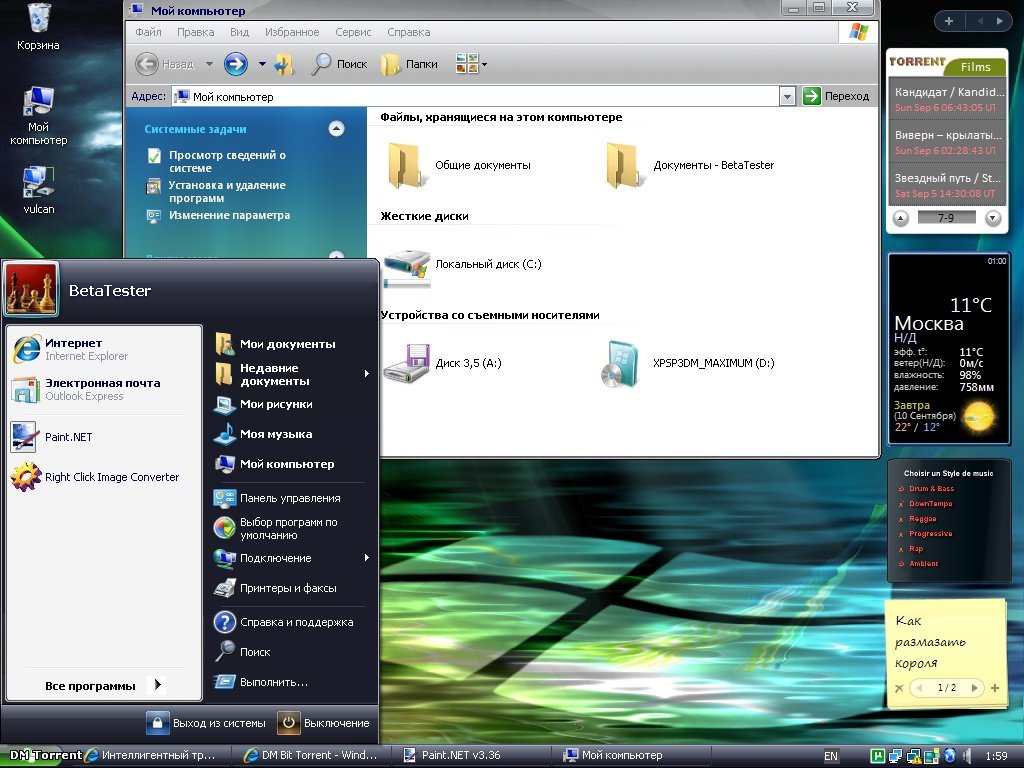Expand Все программы list

pyautogui.click(x=103, y=685)
